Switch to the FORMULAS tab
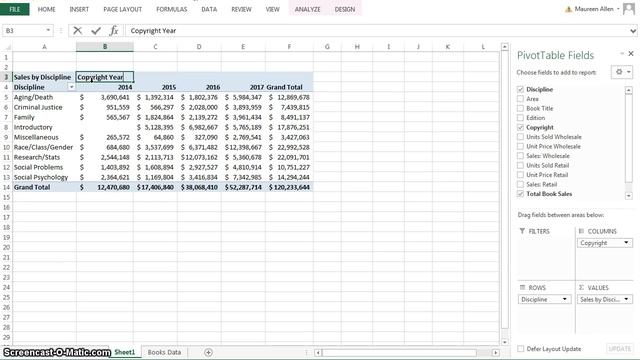This screenshot has width=640, height=360. pos(171,9)
